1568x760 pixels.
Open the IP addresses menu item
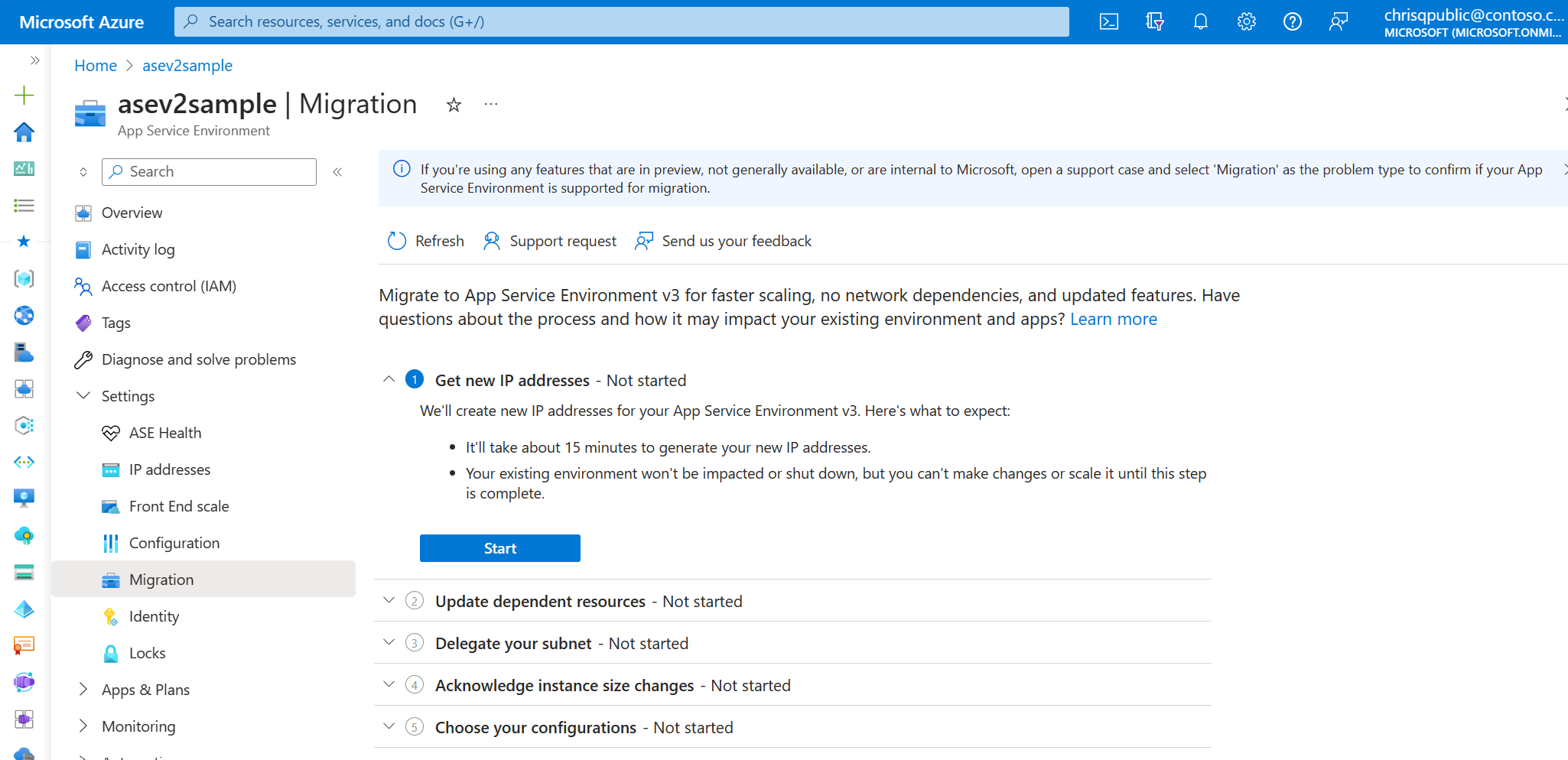pyautogui.click(x=169, y=469)
